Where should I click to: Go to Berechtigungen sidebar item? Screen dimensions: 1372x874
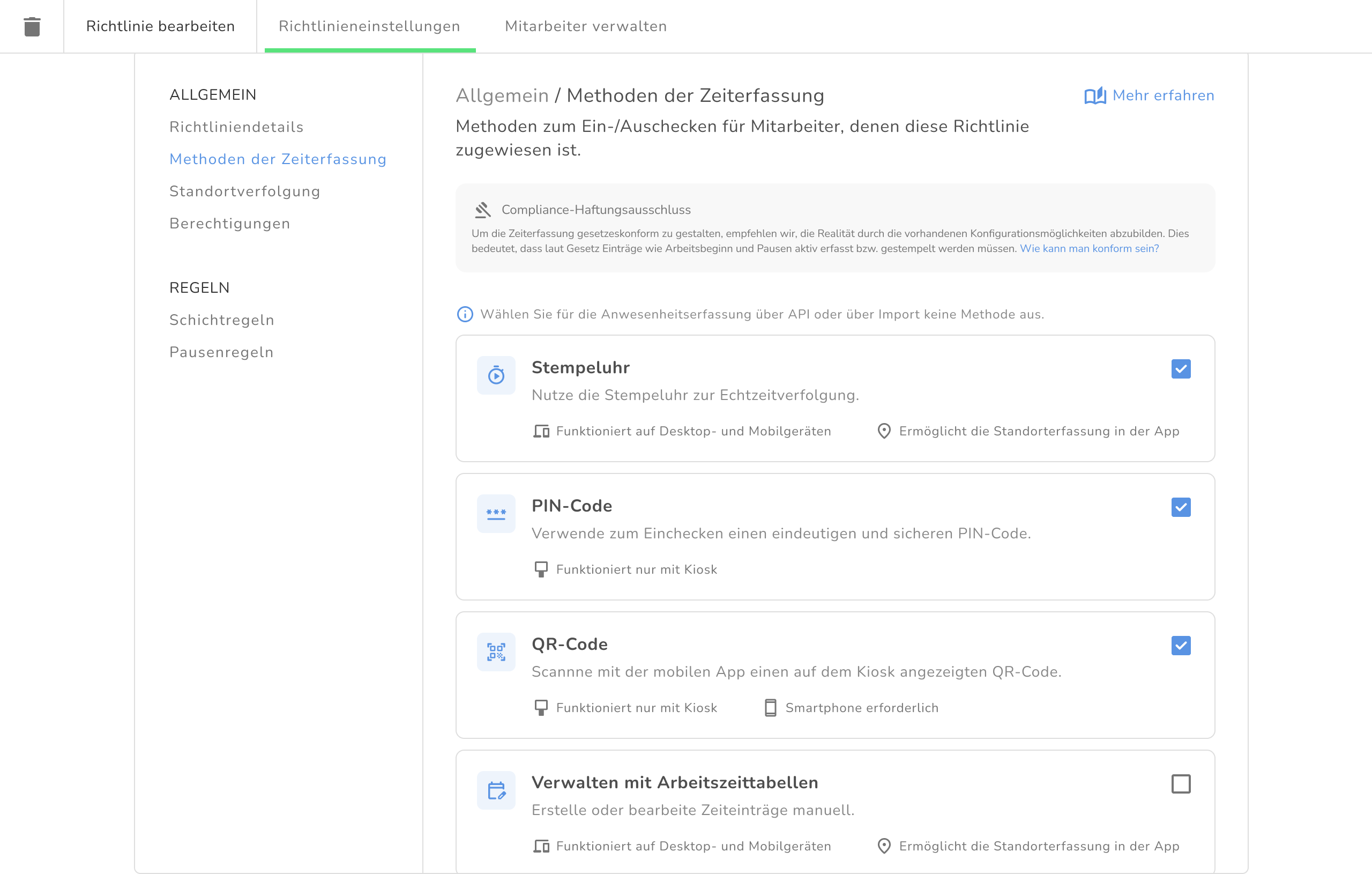(229, 224)
